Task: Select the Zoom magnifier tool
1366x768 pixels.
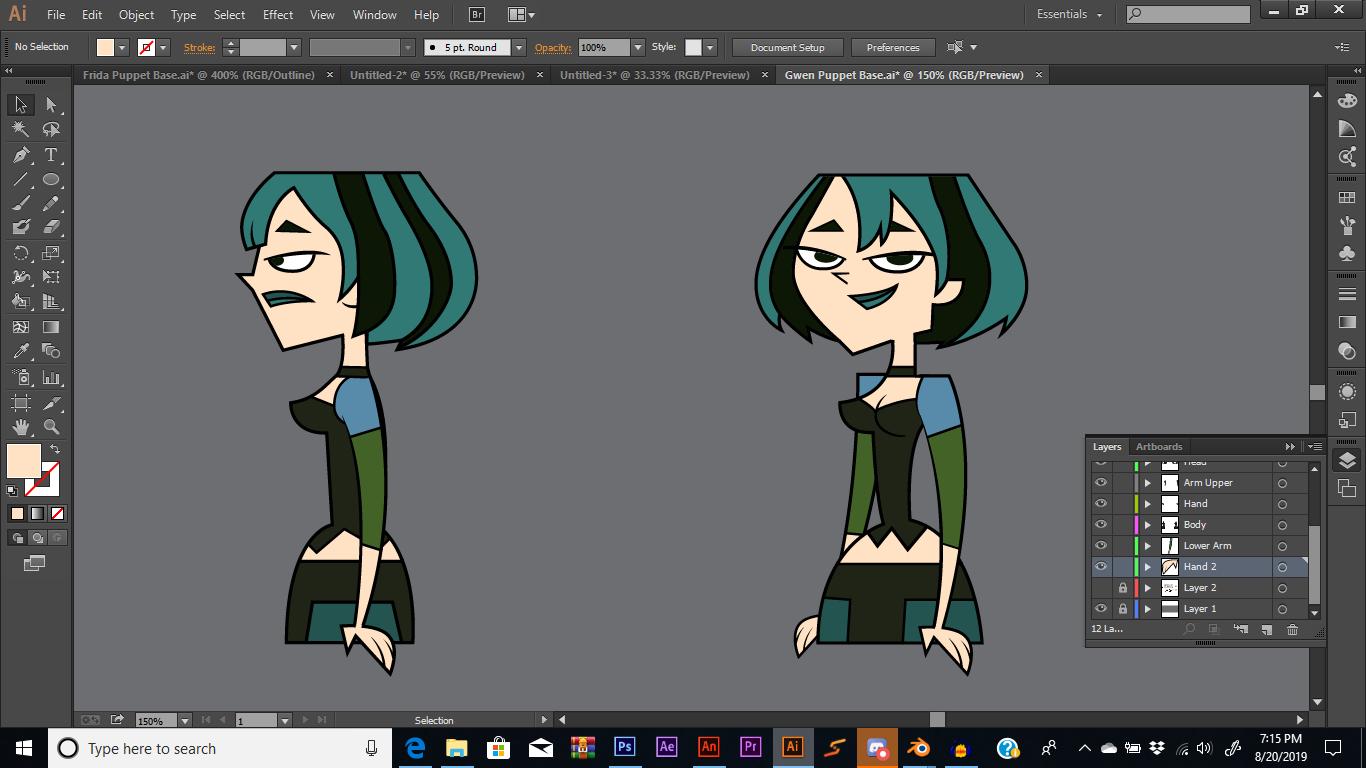Action: [51, 428]
